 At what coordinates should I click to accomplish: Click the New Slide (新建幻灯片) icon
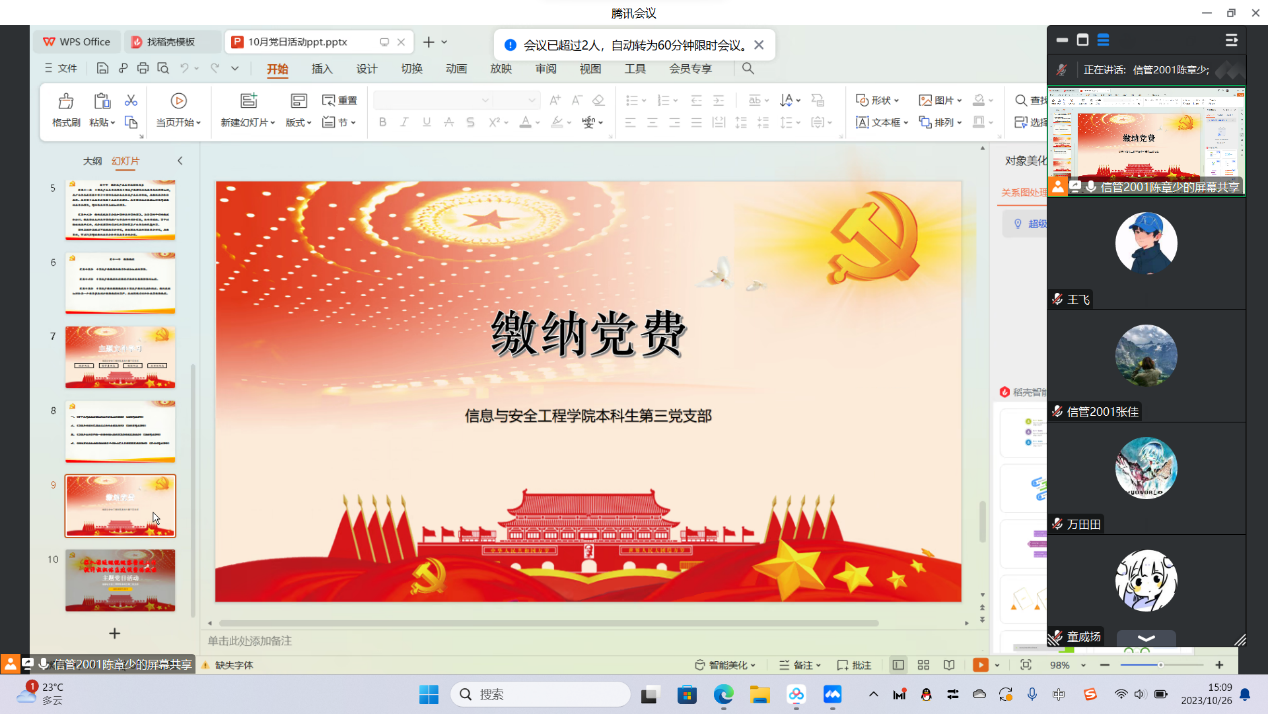tap(248, 101)
